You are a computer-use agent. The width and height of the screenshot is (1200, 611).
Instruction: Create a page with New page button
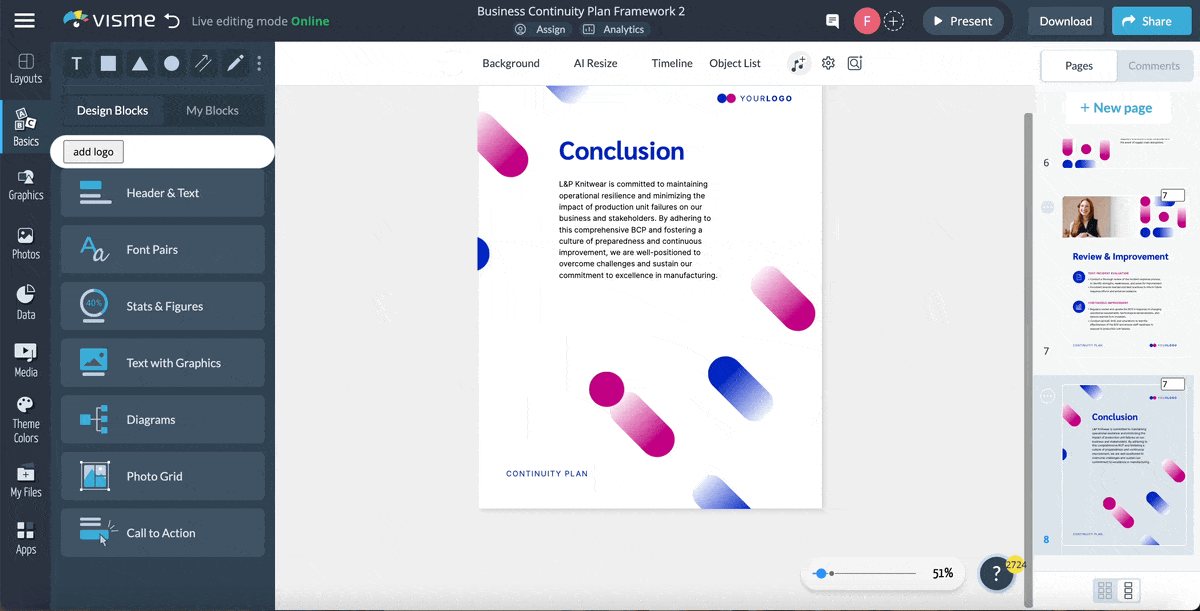(x=1117, y=107)
